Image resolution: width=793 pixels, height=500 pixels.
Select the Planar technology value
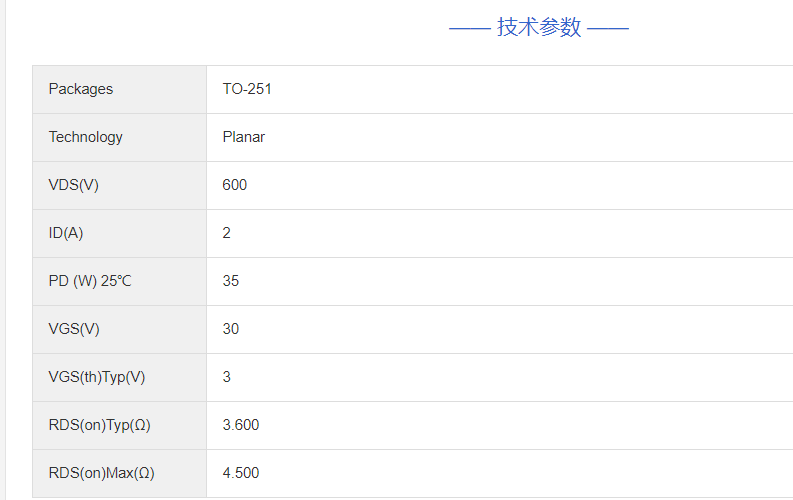[244, 137]
